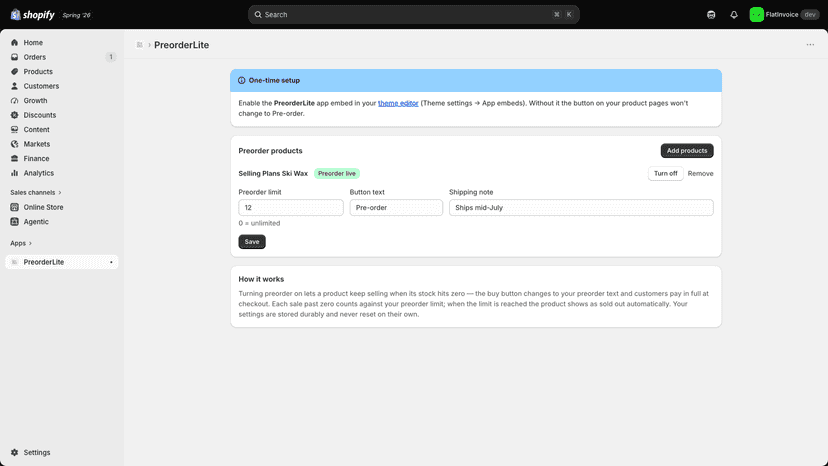Click the Selling Plans Ski Wax title

tap(273, 173)
